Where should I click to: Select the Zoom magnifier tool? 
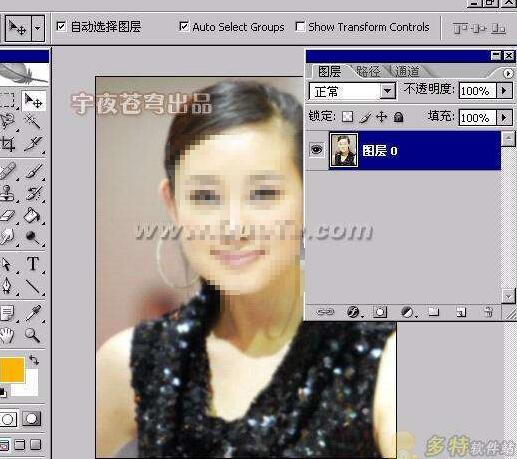click(33, 335)
